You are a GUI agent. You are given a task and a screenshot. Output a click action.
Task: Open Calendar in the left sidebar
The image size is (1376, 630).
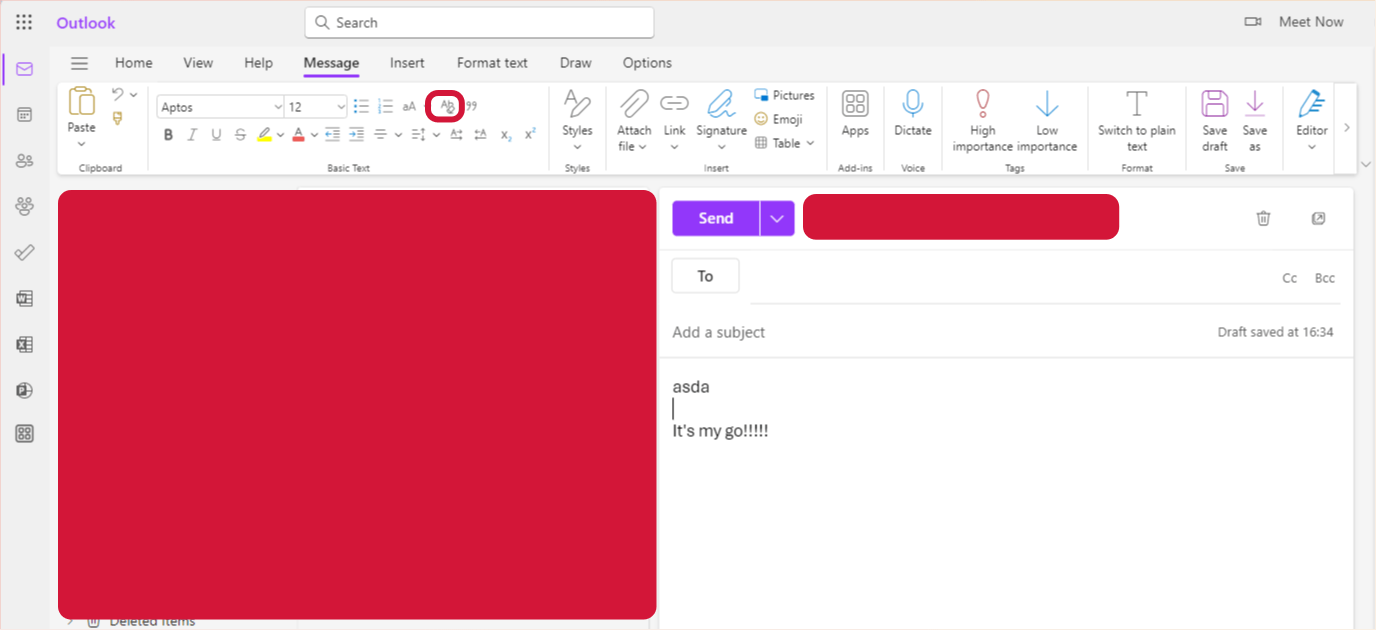(x=24, y=115)
